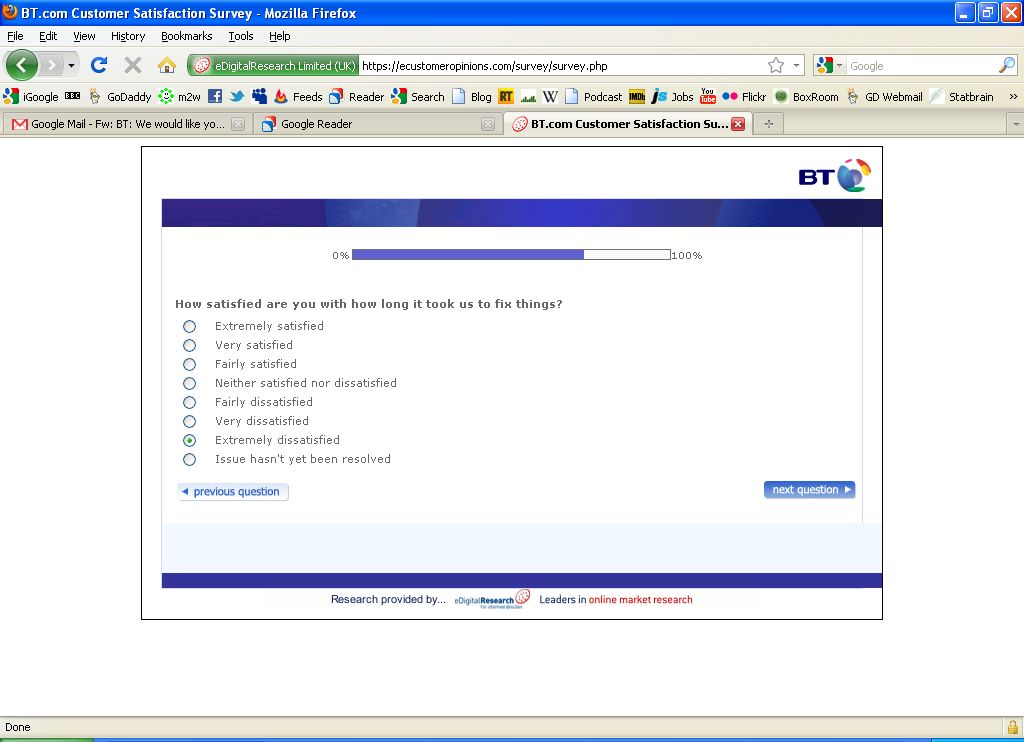Open the Bookmarks menu
Viewport: 1024px width, 742px height.
[x=186, y=36]
